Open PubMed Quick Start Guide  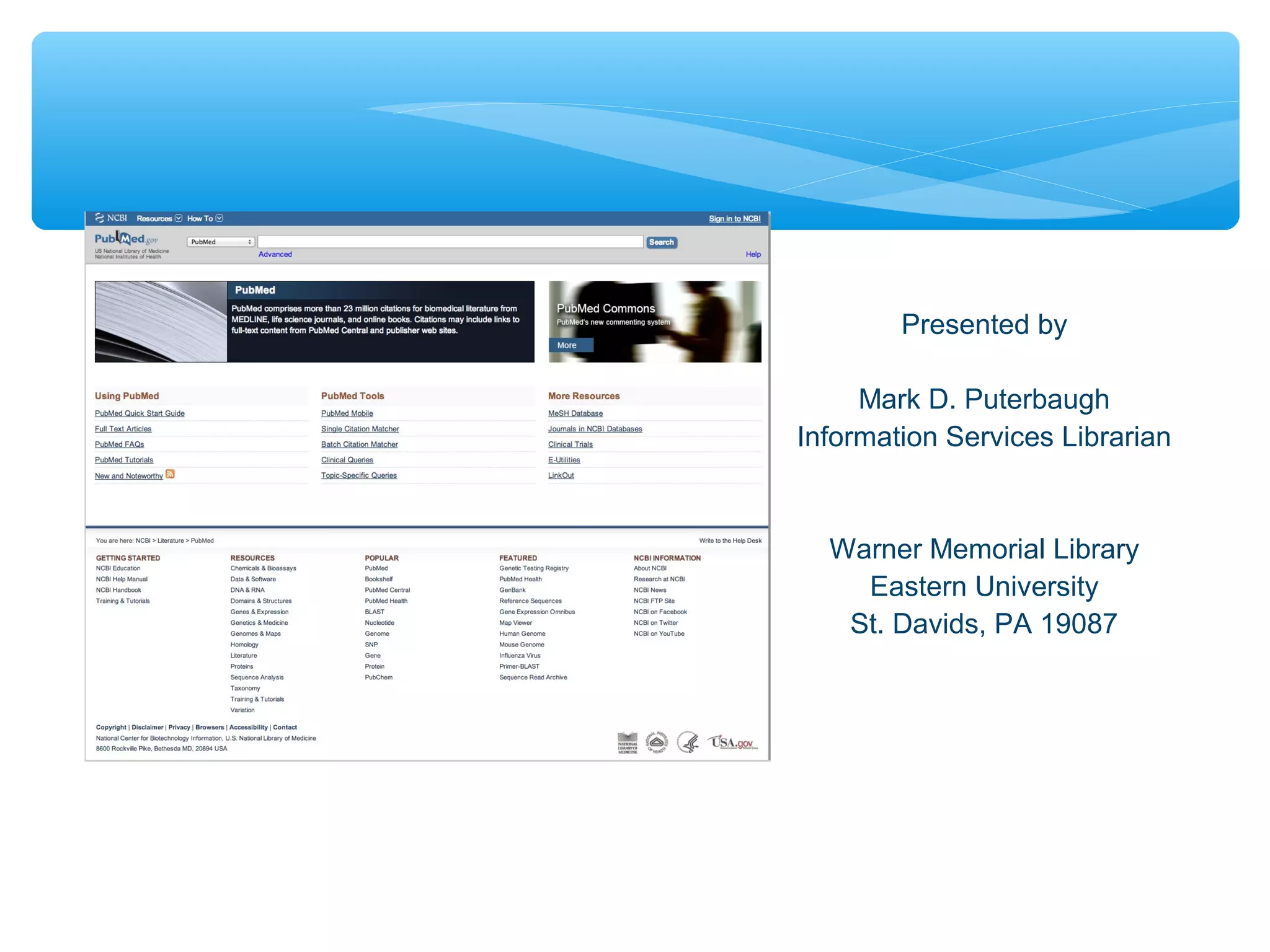tap(140, 413)
